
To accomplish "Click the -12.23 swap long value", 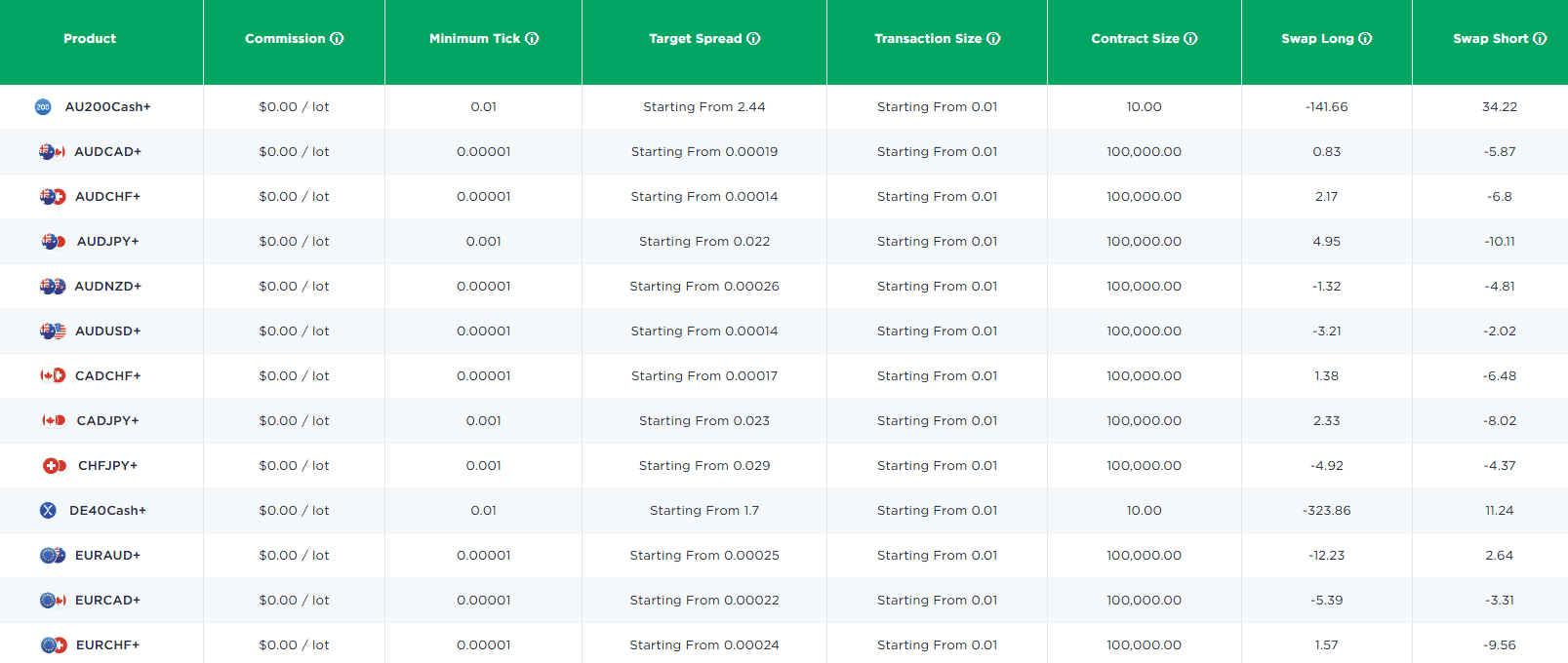I will (1327, 556).
